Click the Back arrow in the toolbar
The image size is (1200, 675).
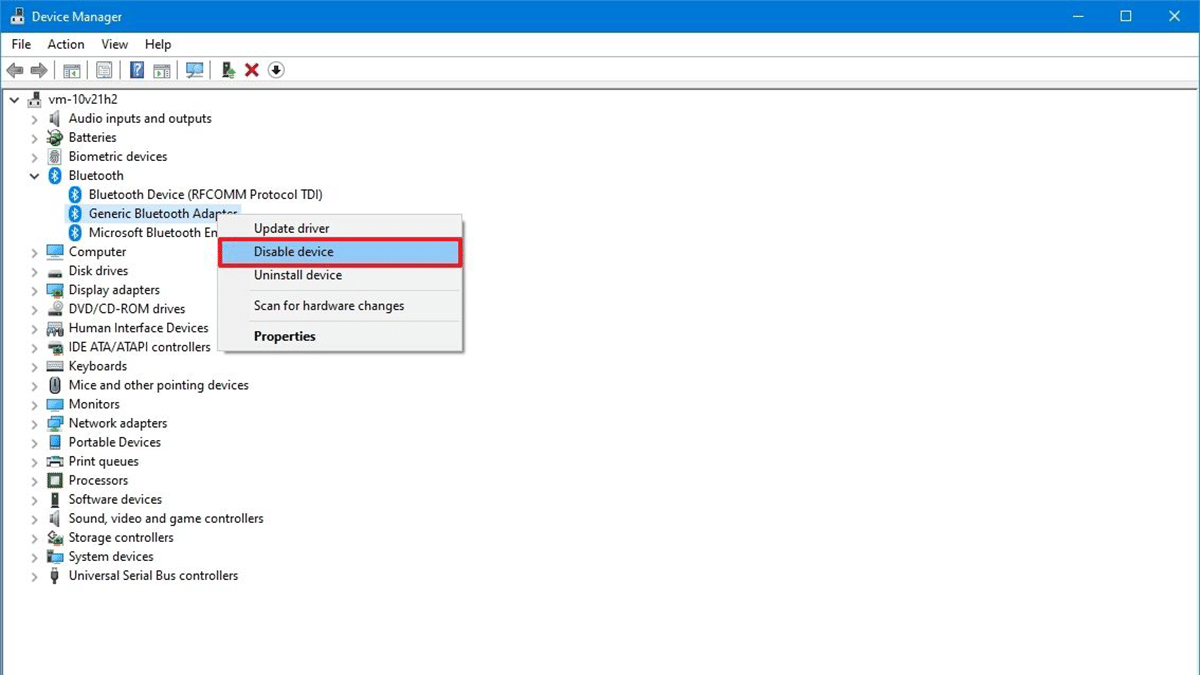pyautogui.click(x=15, y=70)
